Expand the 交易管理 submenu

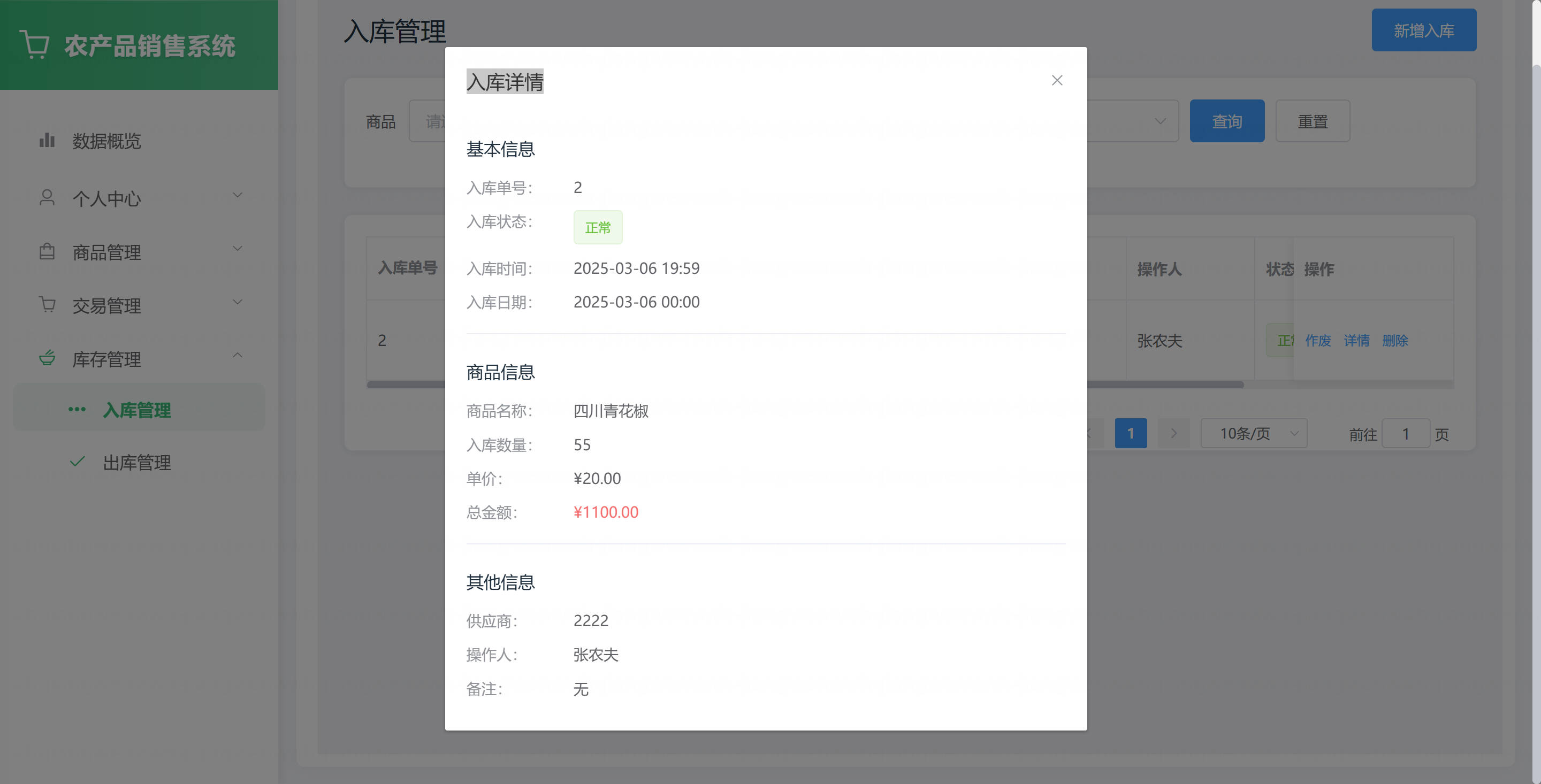pyautogui.click(x=139, y=305)
